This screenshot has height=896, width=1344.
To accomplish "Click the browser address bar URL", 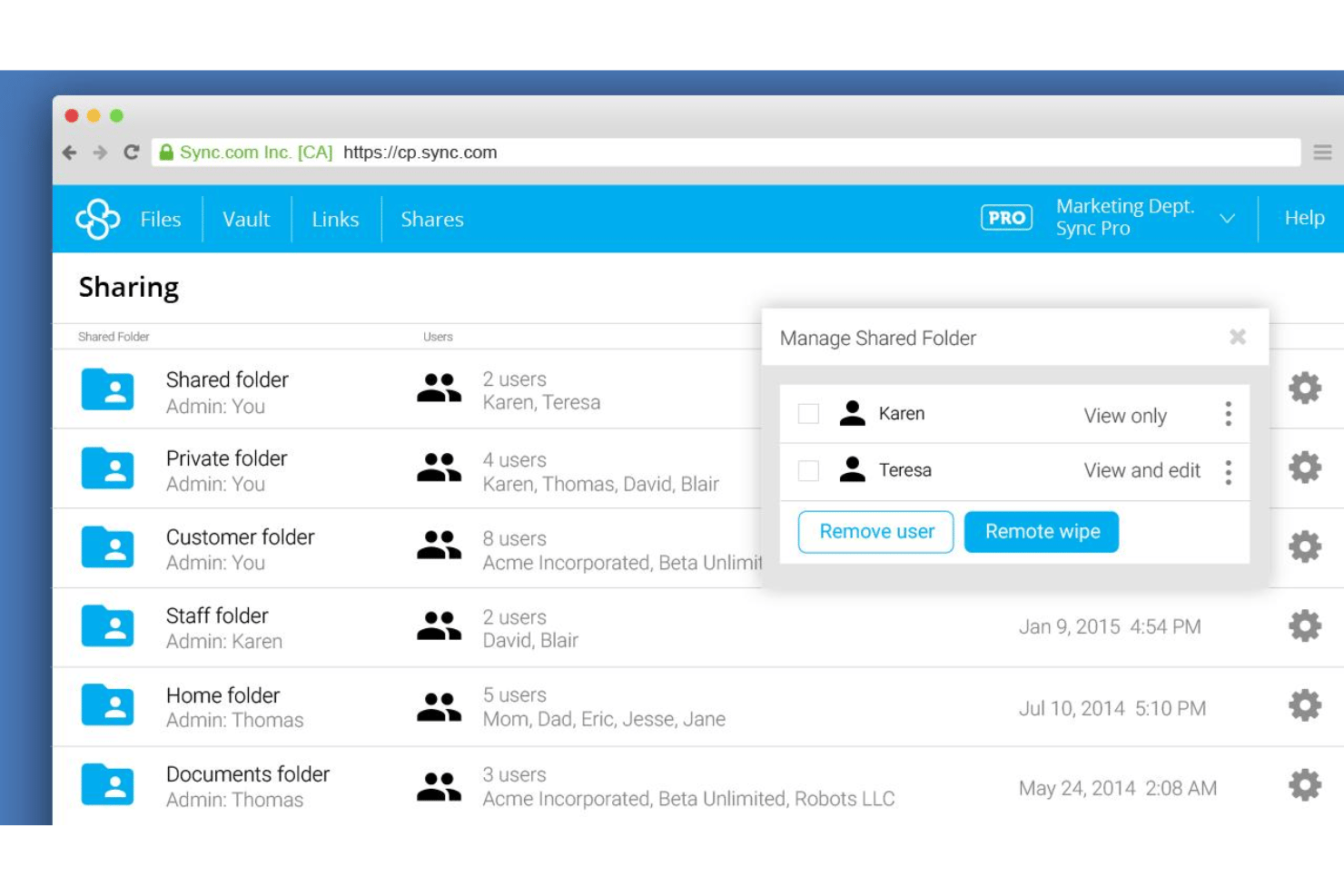I will click(x=420, y=153).
